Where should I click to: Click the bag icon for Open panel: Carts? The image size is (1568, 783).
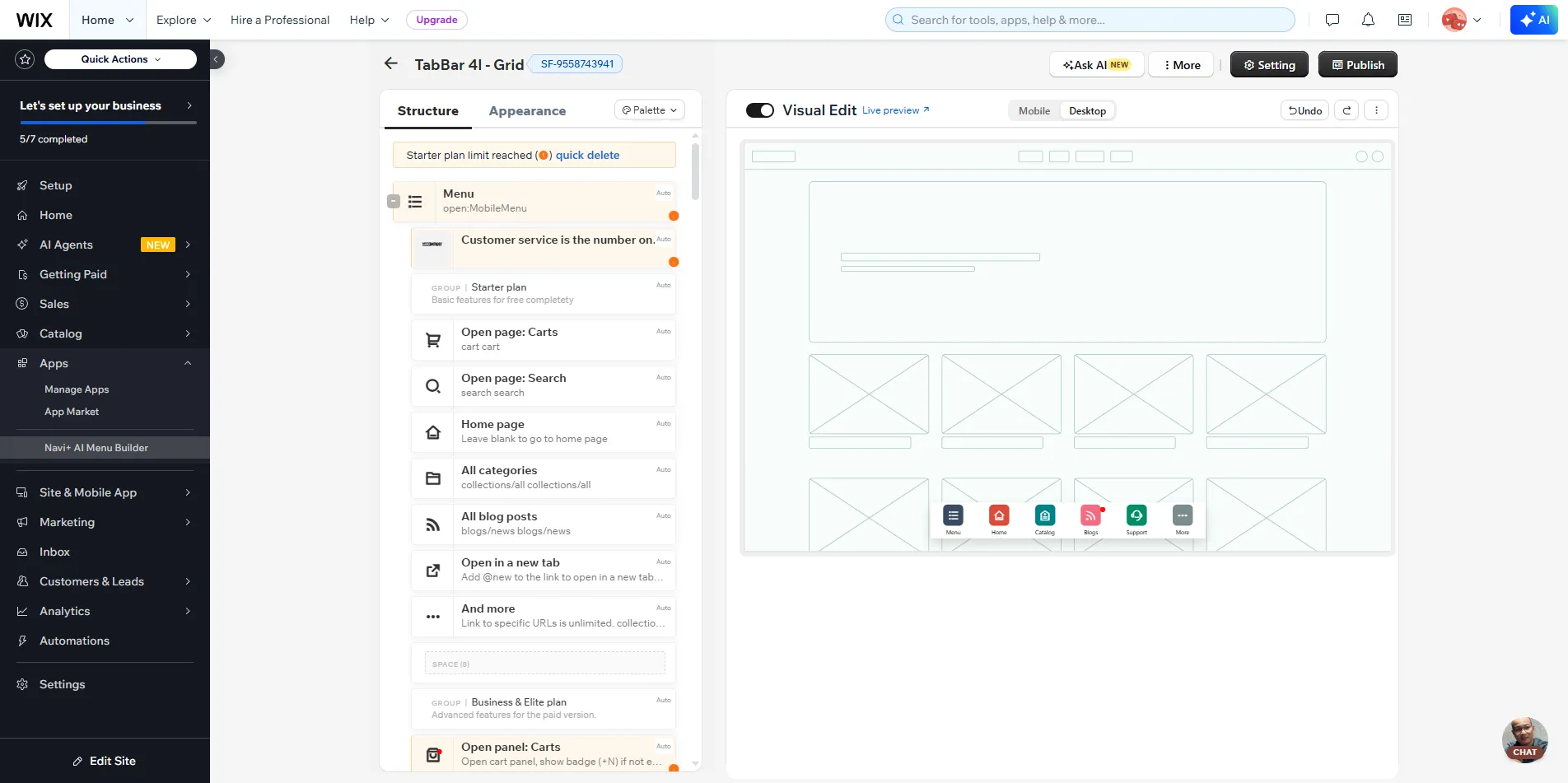tap(432, 755)
